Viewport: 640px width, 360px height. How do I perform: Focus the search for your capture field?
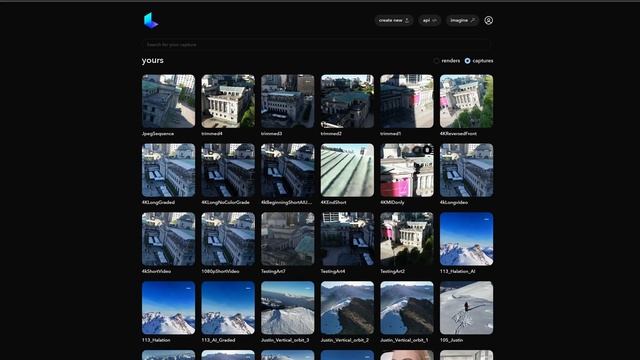(317, 44)
